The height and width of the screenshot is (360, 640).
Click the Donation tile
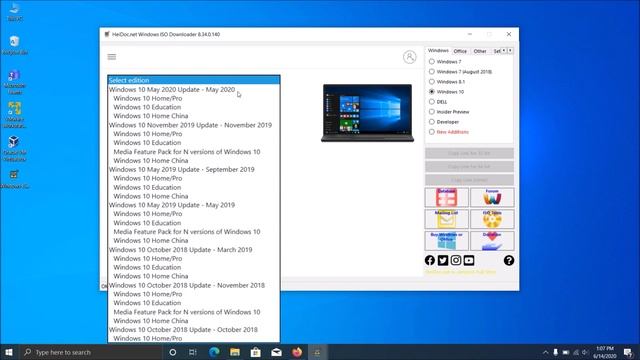492,241
